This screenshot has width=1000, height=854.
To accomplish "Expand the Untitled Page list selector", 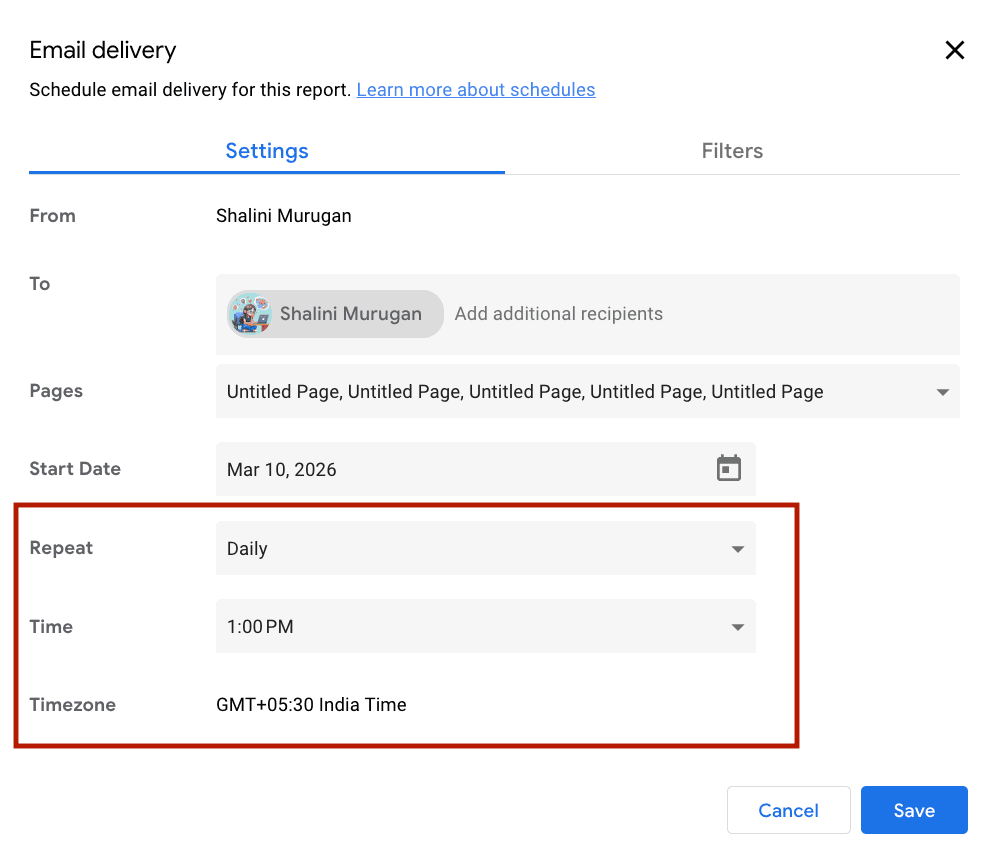I will click(x=525, y=392).
